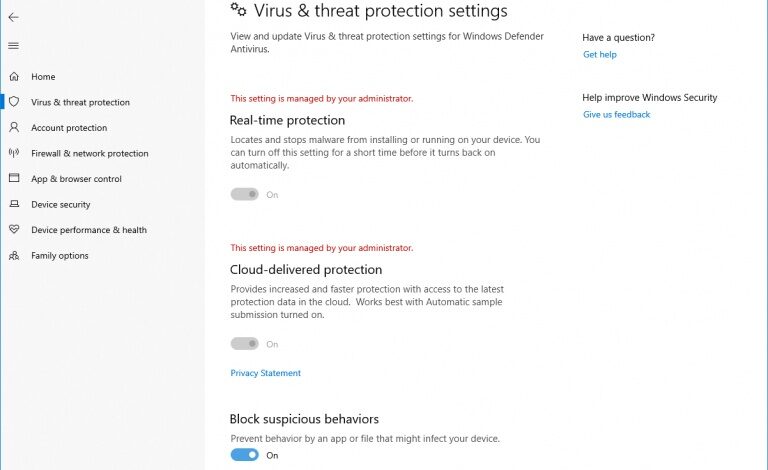Toggle the Real-time protection switch
The height and width of the screenshot is (470, 768).
[x=244, y=195]
